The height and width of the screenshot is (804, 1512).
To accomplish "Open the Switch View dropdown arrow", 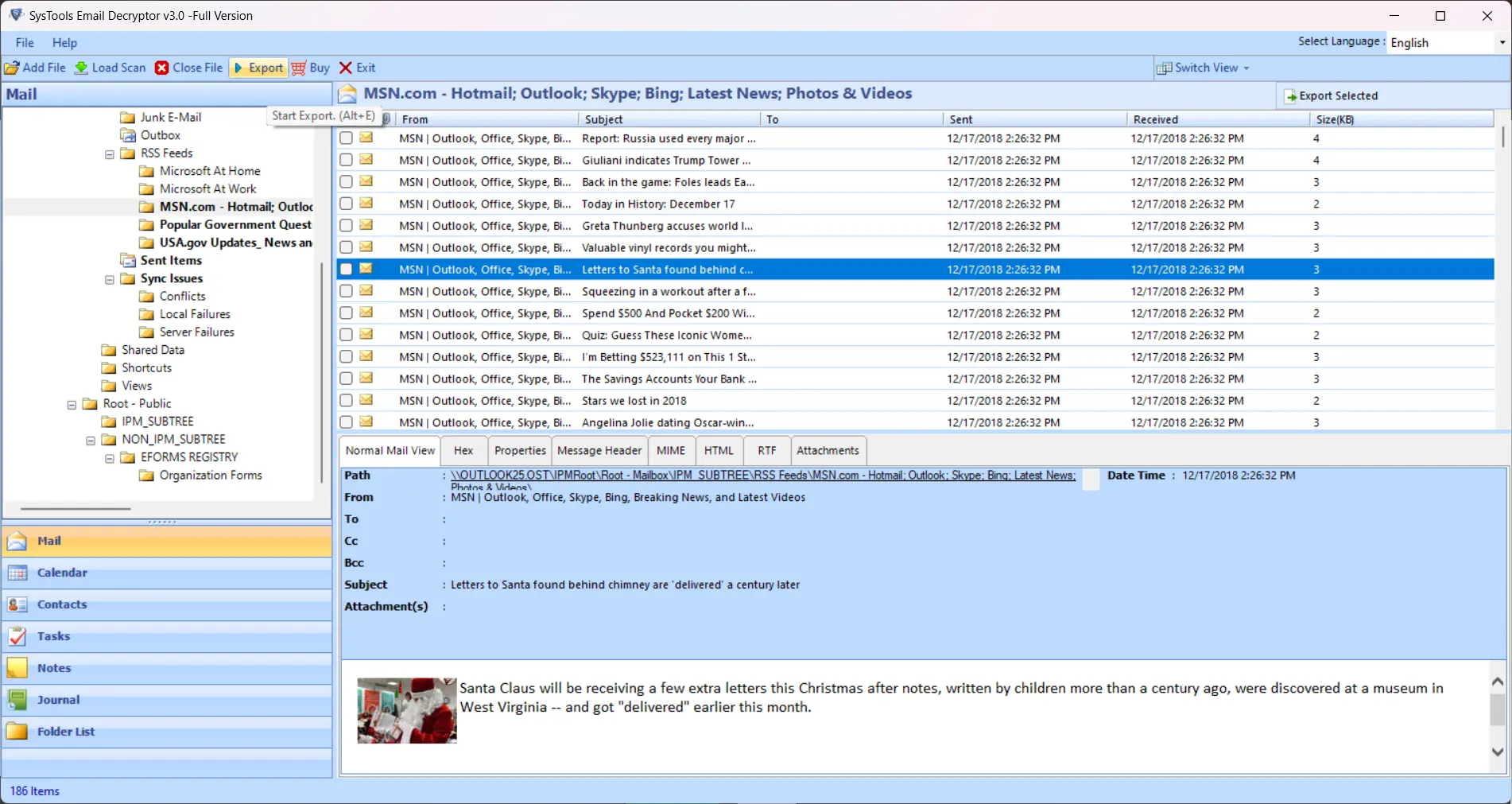I will 1246,68.
